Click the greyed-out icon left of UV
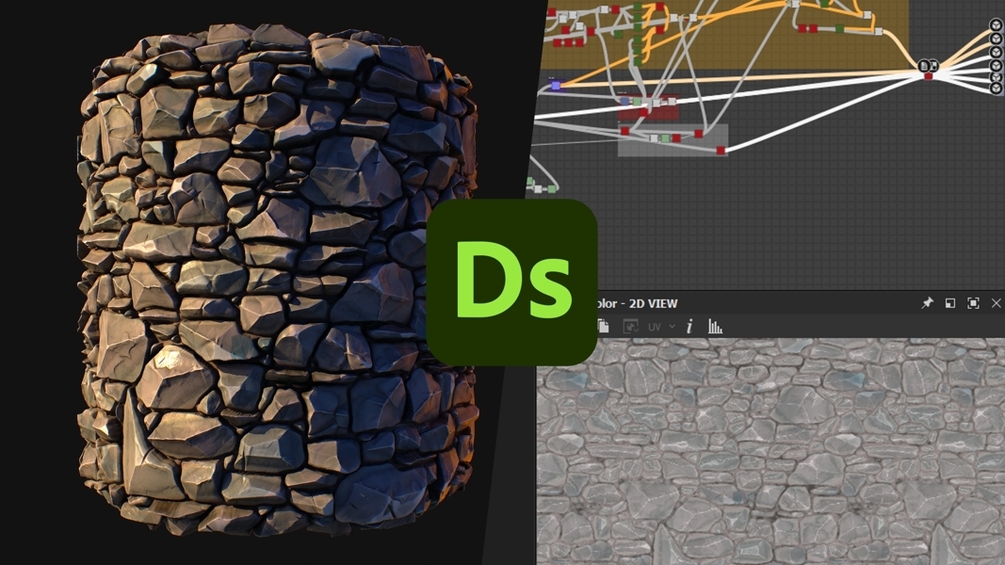Image resolution: width=1005 pixels, height=565 pixels. pos(630,326)
